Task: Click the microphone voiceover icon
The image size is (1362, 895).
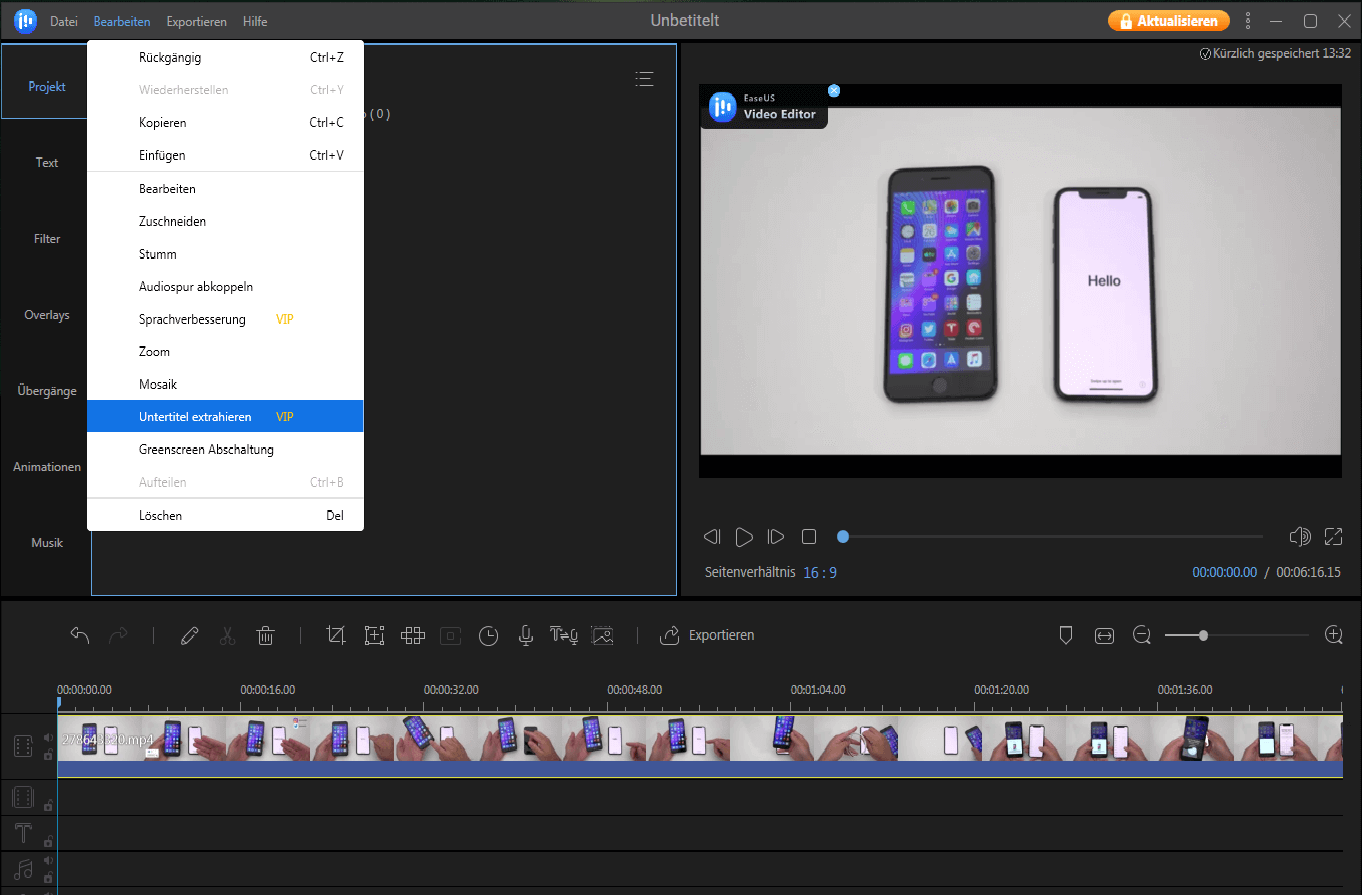Action: pos(525,636)
